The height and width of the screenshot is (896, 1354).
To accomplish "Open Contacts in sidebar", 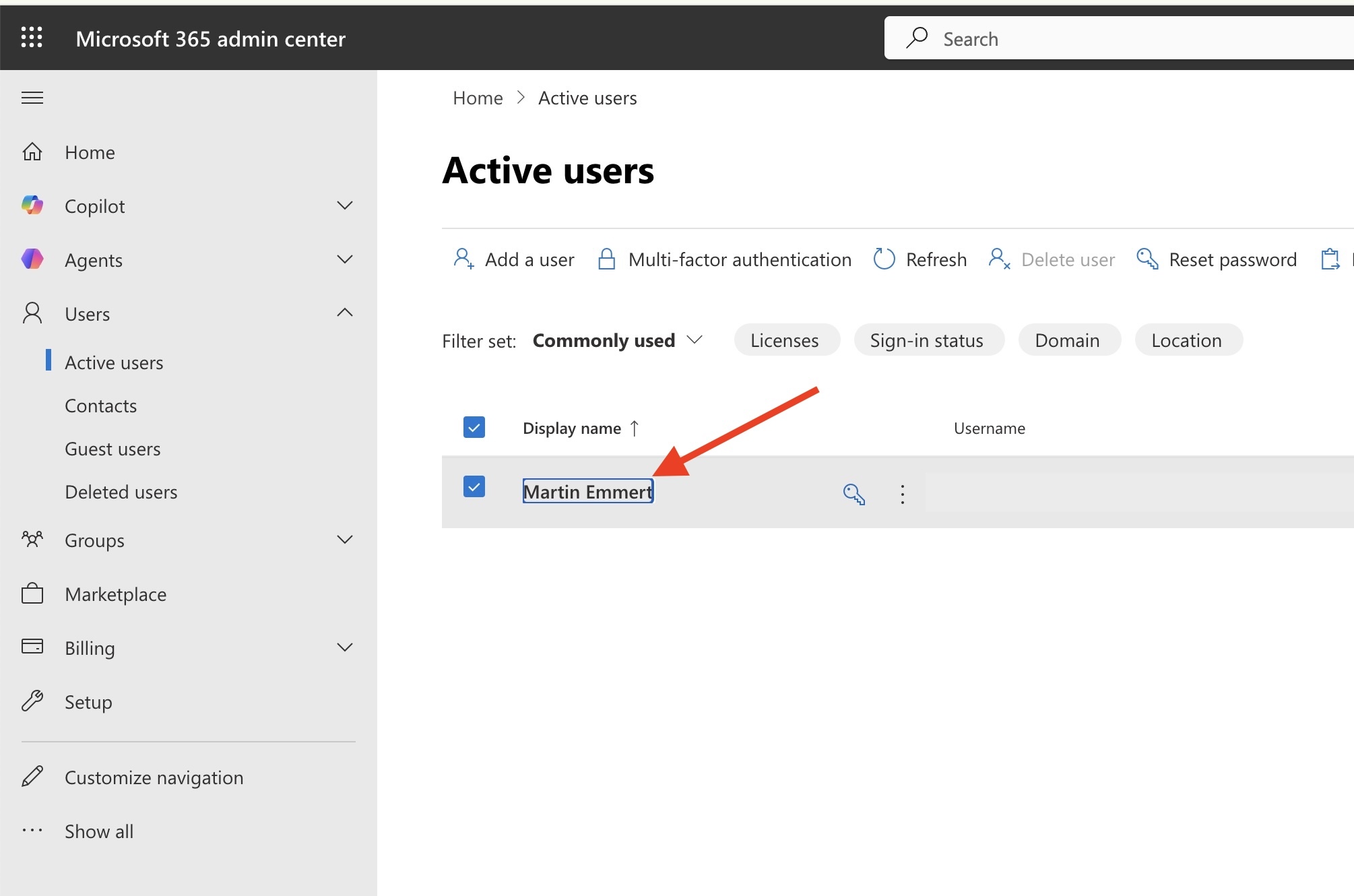I will click(x=100, y=406).
